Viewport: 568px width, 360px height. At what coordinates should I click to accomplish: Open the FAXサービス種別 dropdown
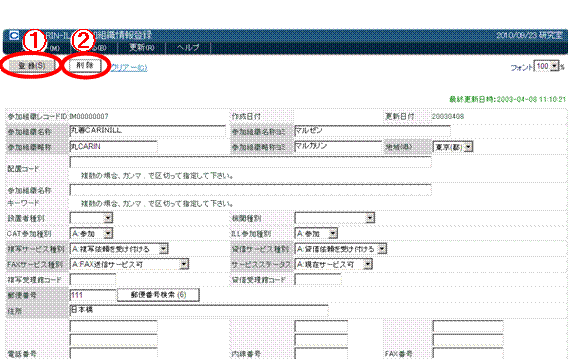coord(129,264)
